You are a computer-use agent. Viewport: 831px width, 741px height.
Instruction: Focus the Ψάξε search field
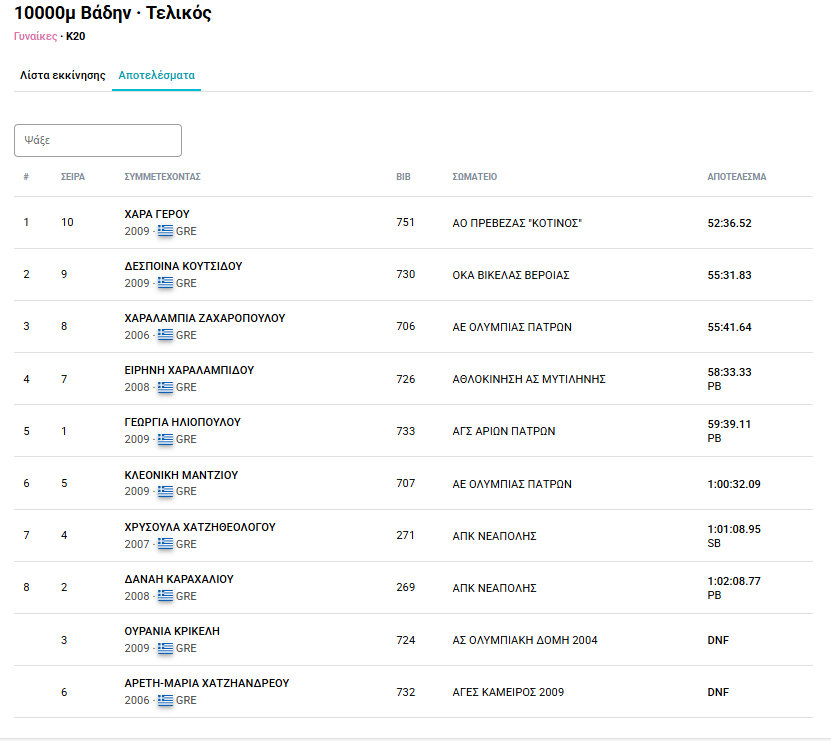pos(98,140)
